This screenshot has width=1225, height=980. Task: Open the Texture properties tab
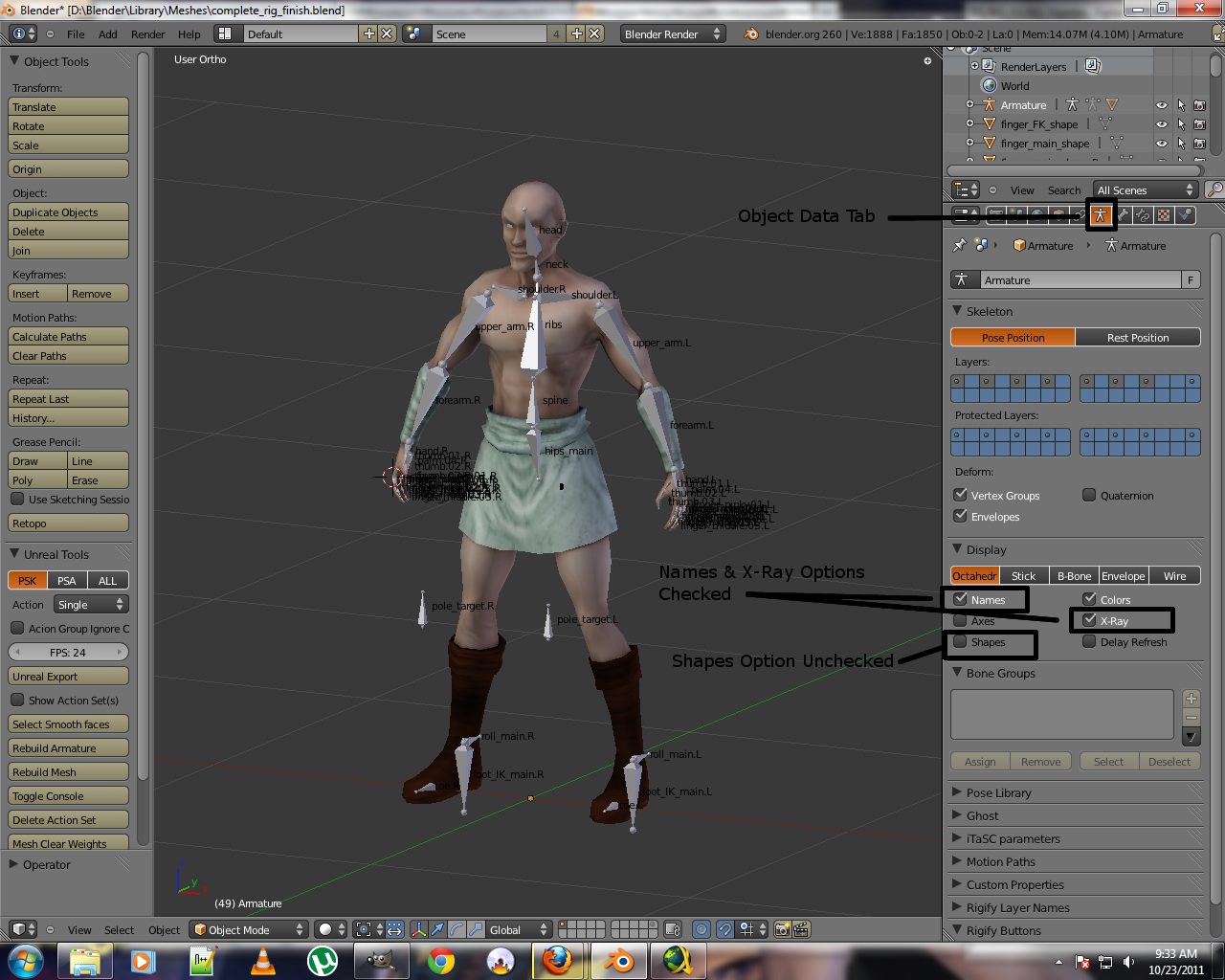coord(1164,215)
